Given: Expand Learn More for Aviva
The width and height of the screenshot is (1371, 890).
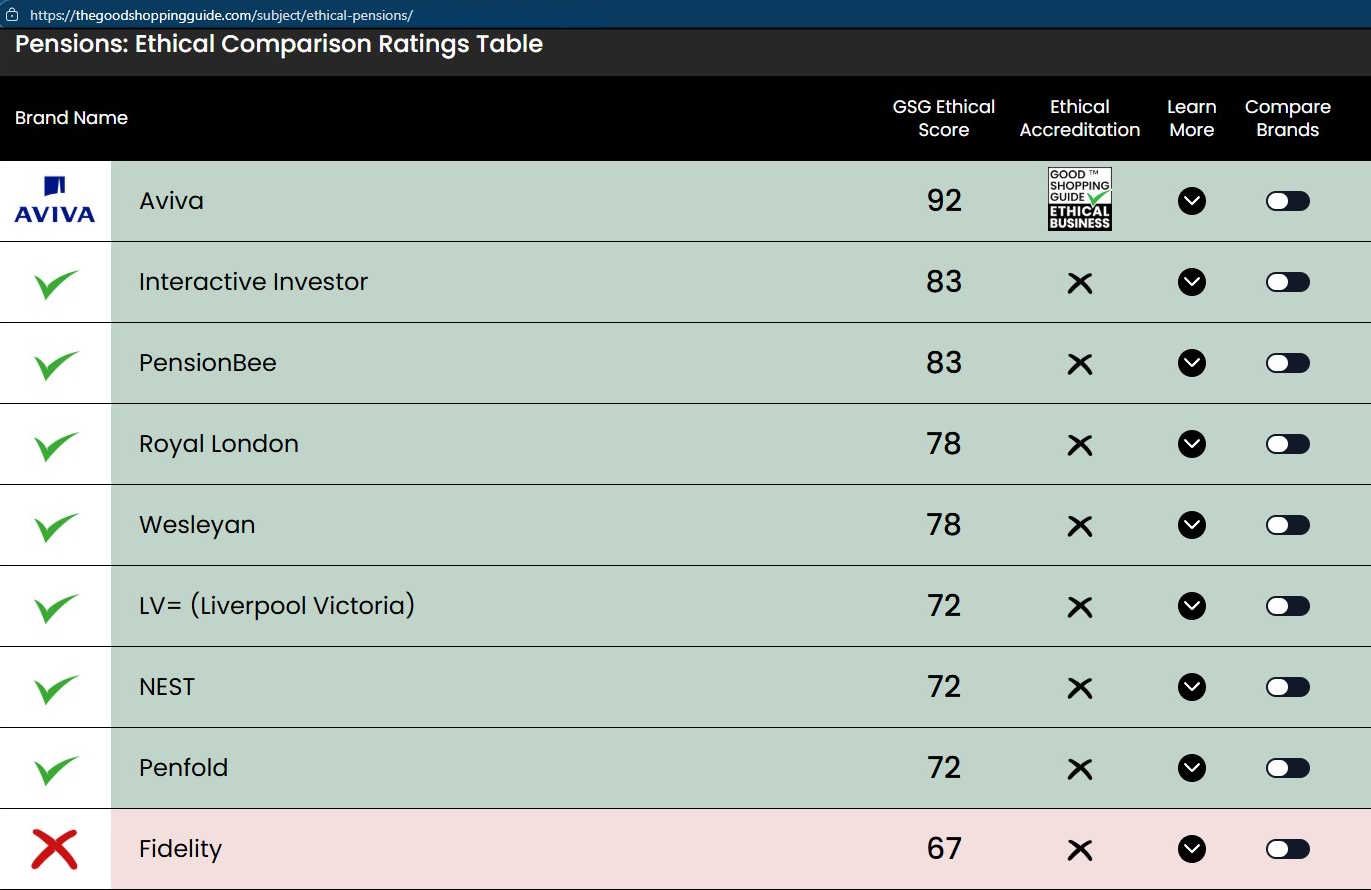Looking at the screenshot, I should point(1191,201).
